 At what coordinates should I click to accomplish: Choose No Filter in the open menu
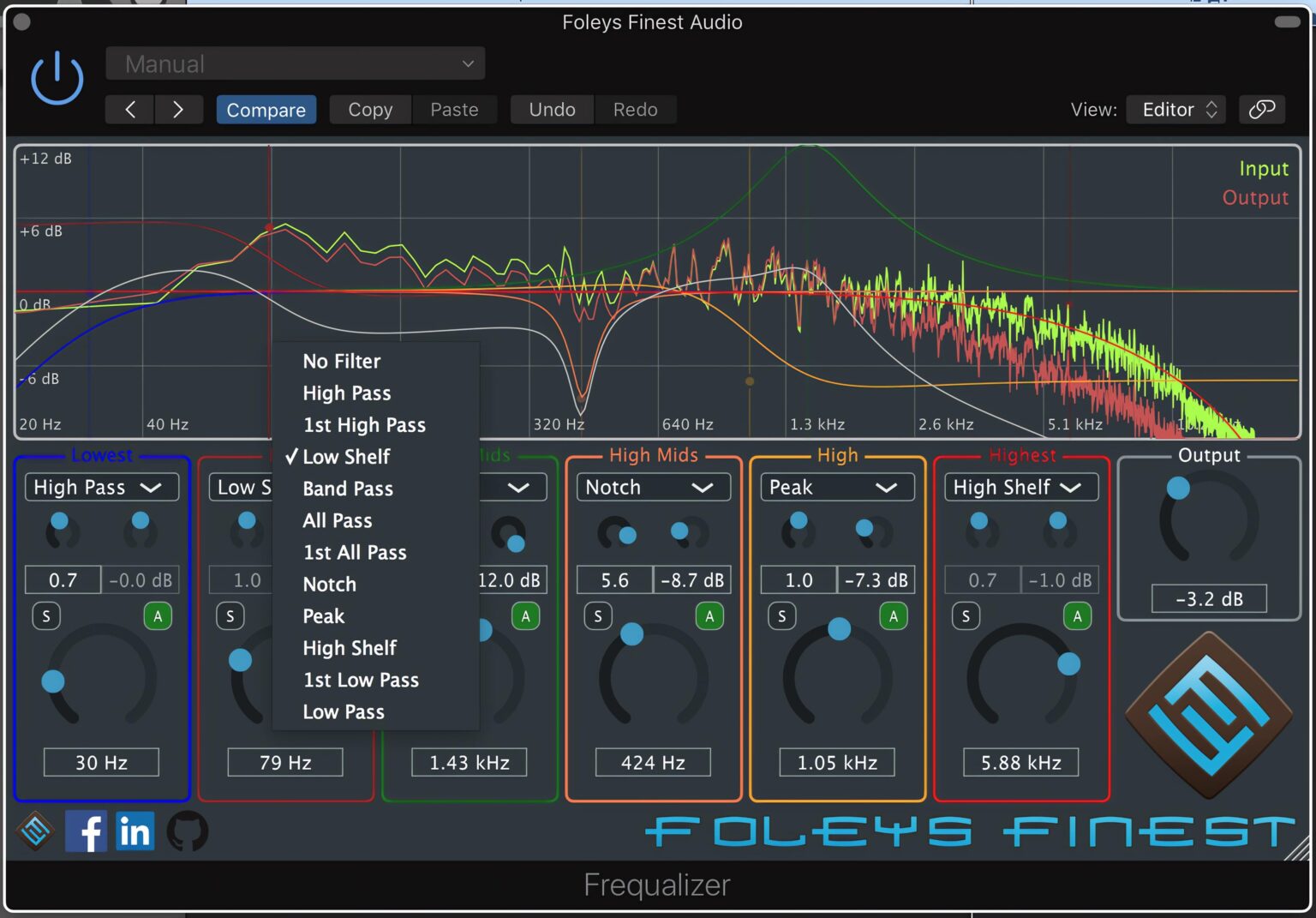tap(341, 361)
